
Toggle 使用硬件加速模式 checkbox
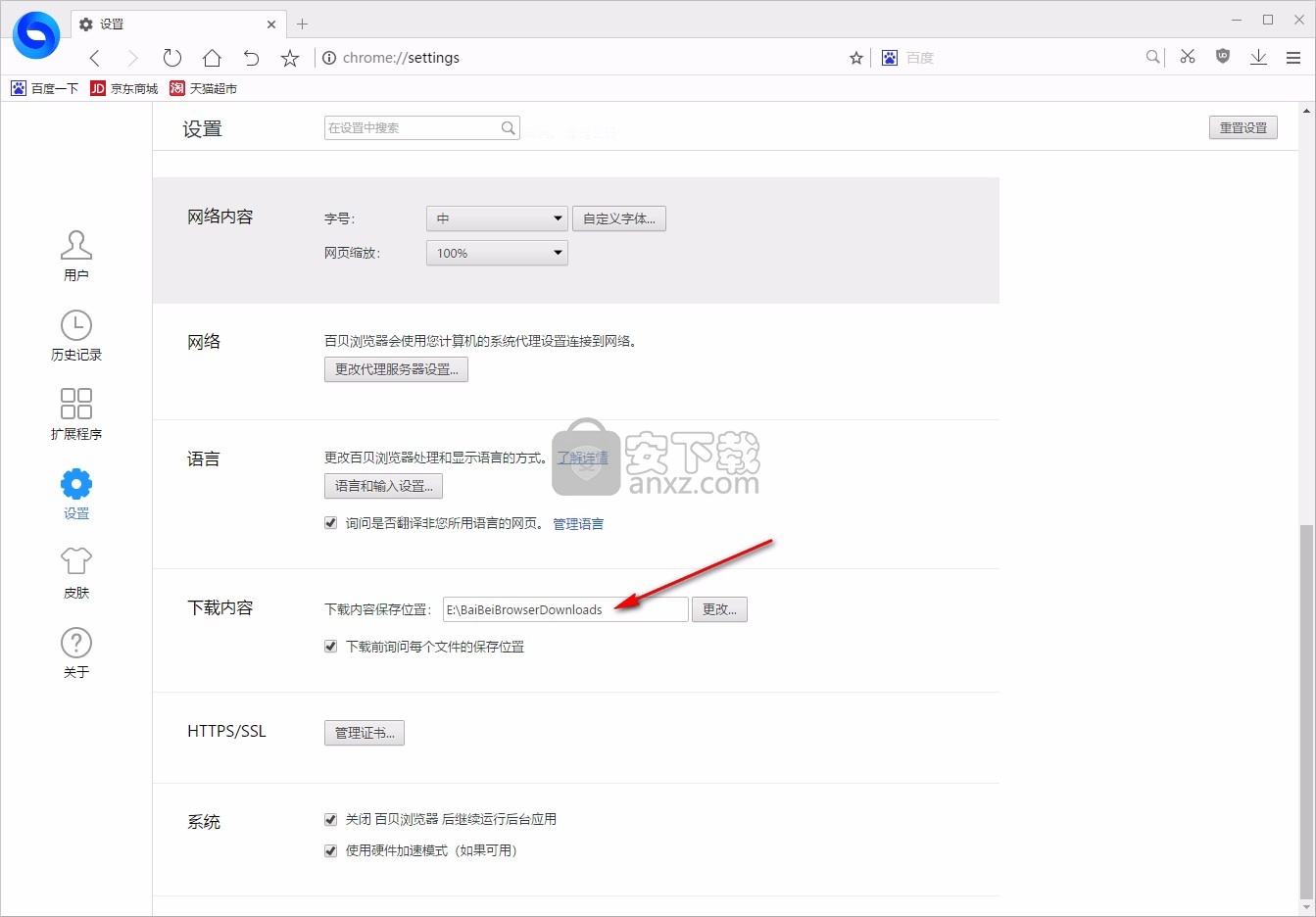[330, 850]
